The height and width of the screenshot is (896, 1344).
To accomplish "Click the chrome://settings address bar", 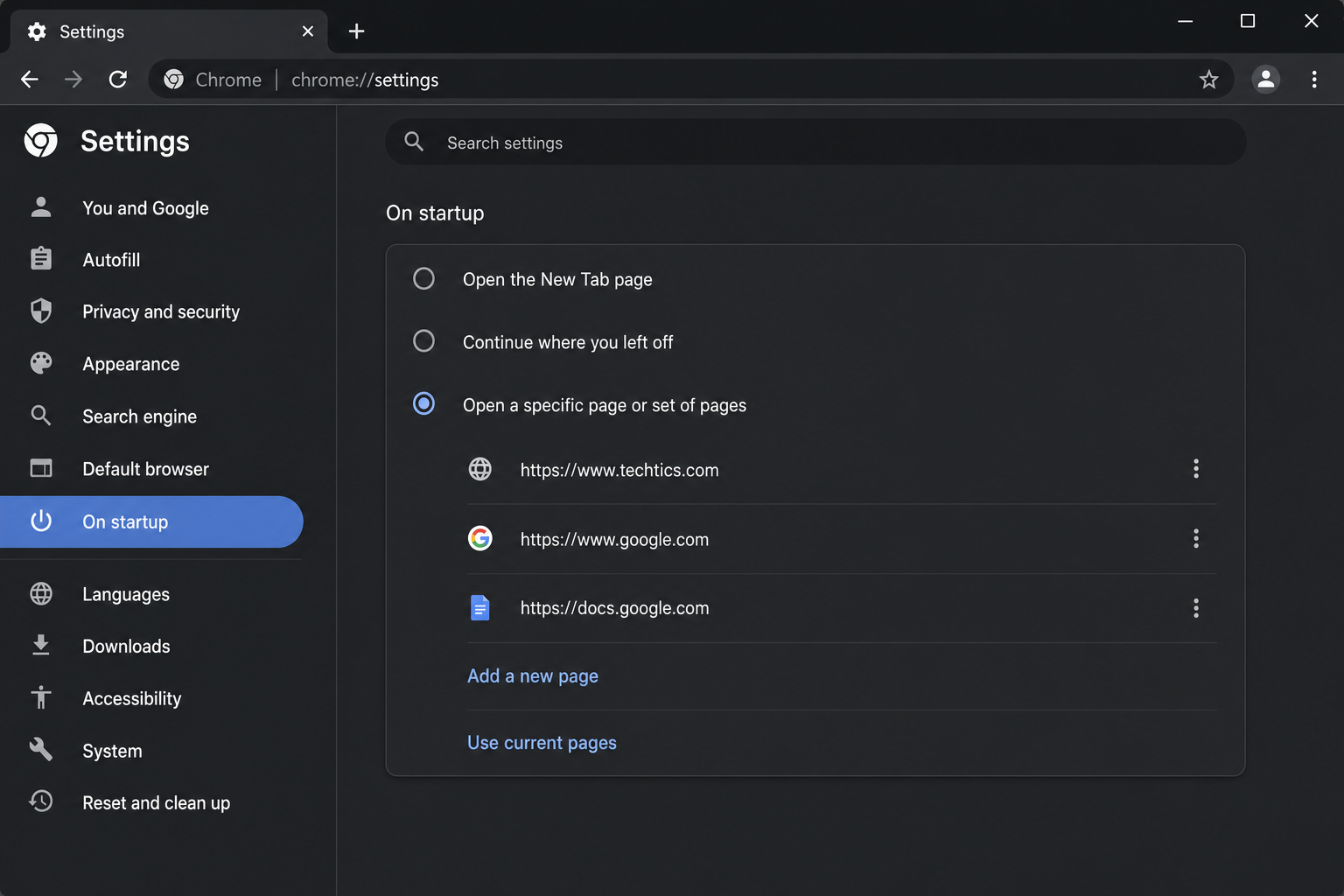I will click(691, 80).
